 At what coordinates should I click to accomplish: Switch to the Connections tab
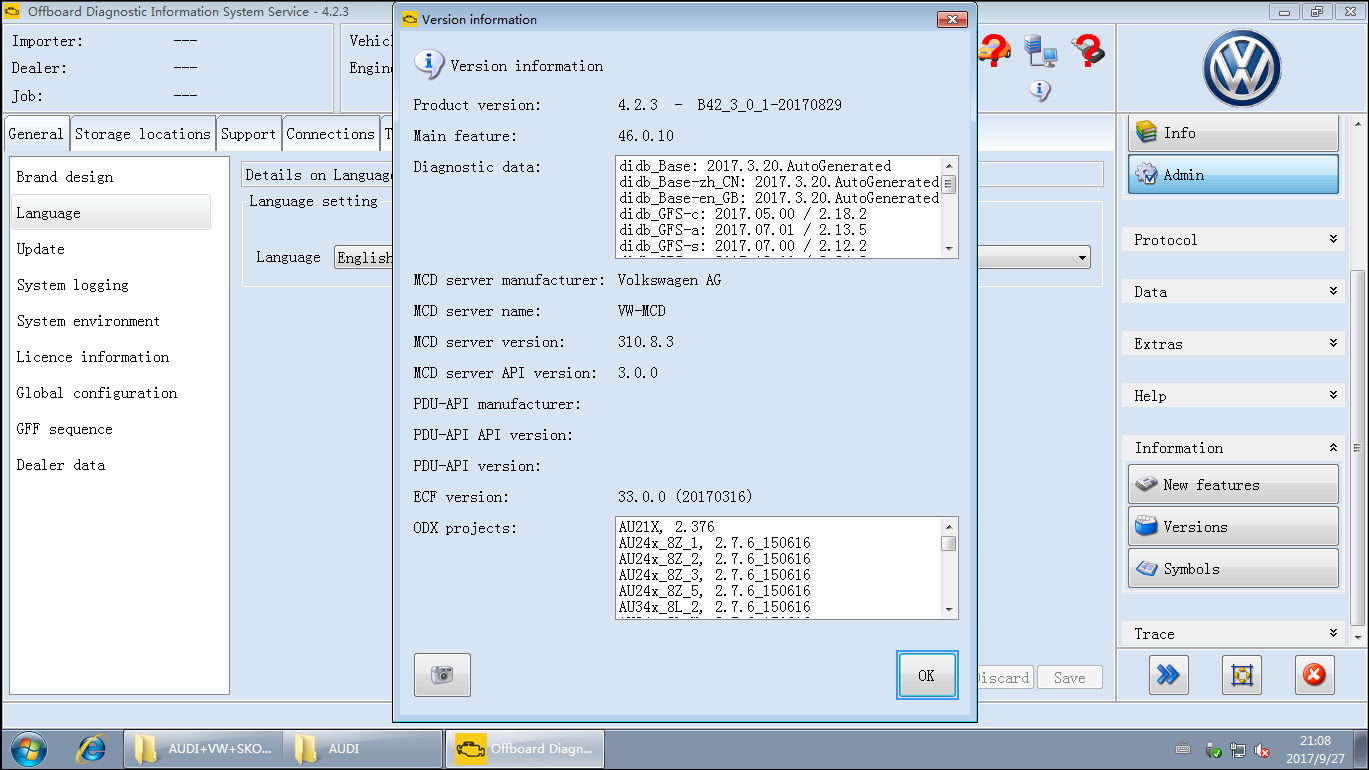(330, 133)
